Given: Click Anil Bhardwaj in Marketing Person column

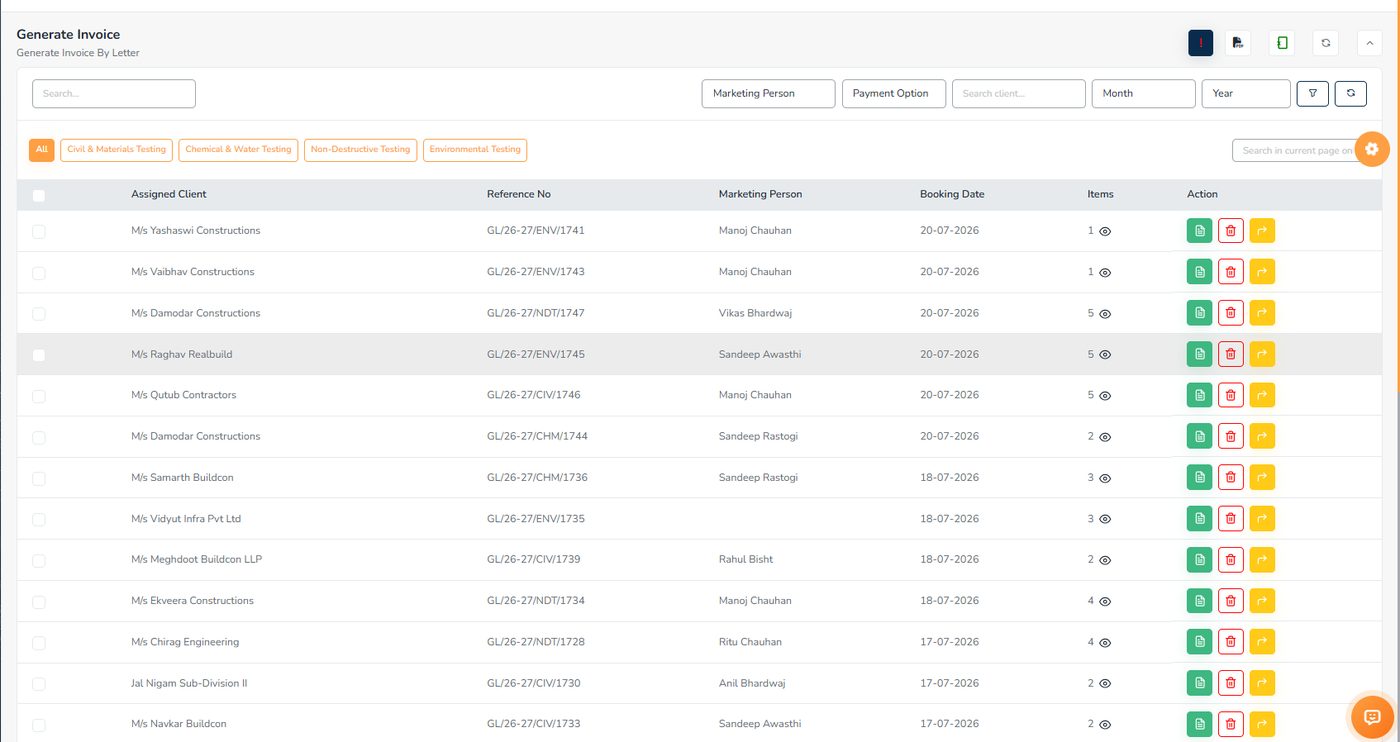Looking at the screenshot, I should coord(752,683).
